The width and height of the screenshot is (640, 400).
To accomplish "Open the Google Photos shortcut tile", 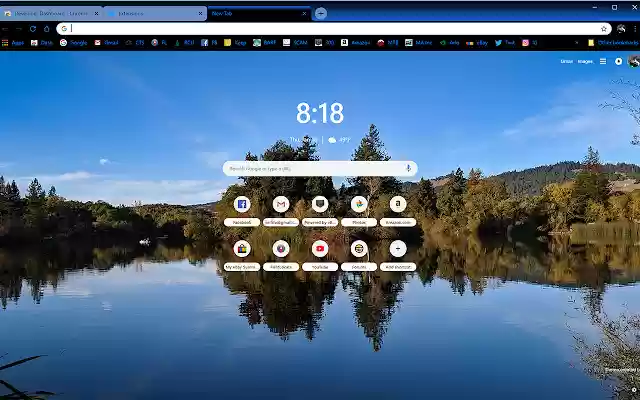I will pos(359,211).
